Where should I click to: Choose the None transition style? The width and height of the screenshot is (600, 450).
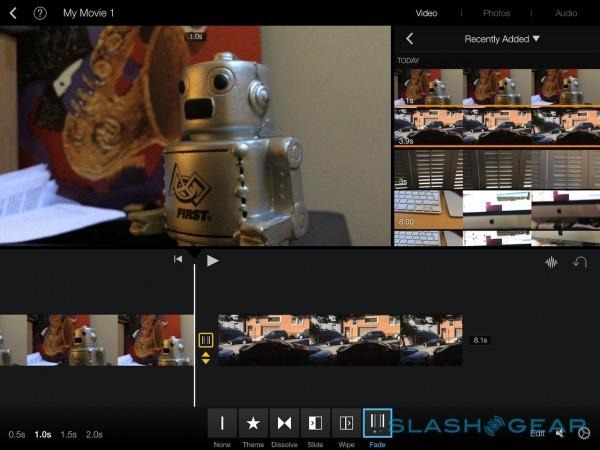[222, 424]
